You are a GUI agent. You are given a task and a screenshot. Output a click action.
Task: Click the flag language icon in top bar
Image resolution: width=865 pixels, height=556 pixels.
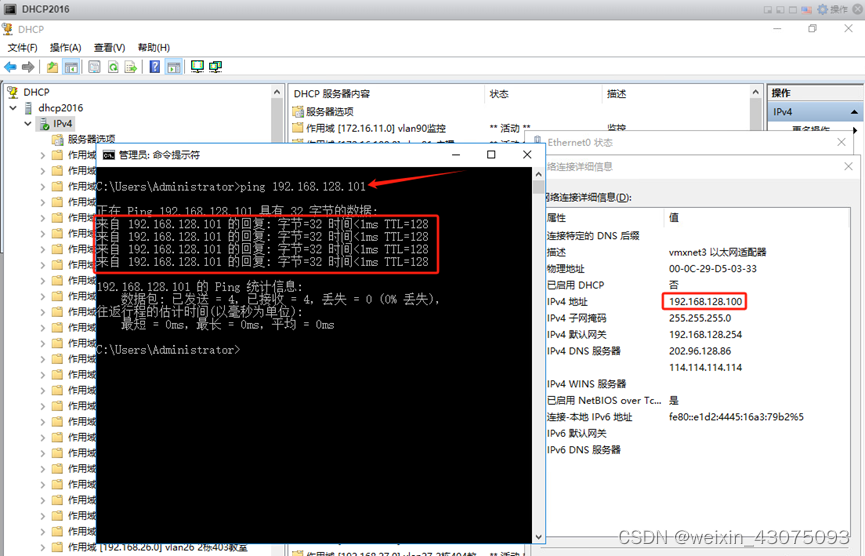pos(807,9)
